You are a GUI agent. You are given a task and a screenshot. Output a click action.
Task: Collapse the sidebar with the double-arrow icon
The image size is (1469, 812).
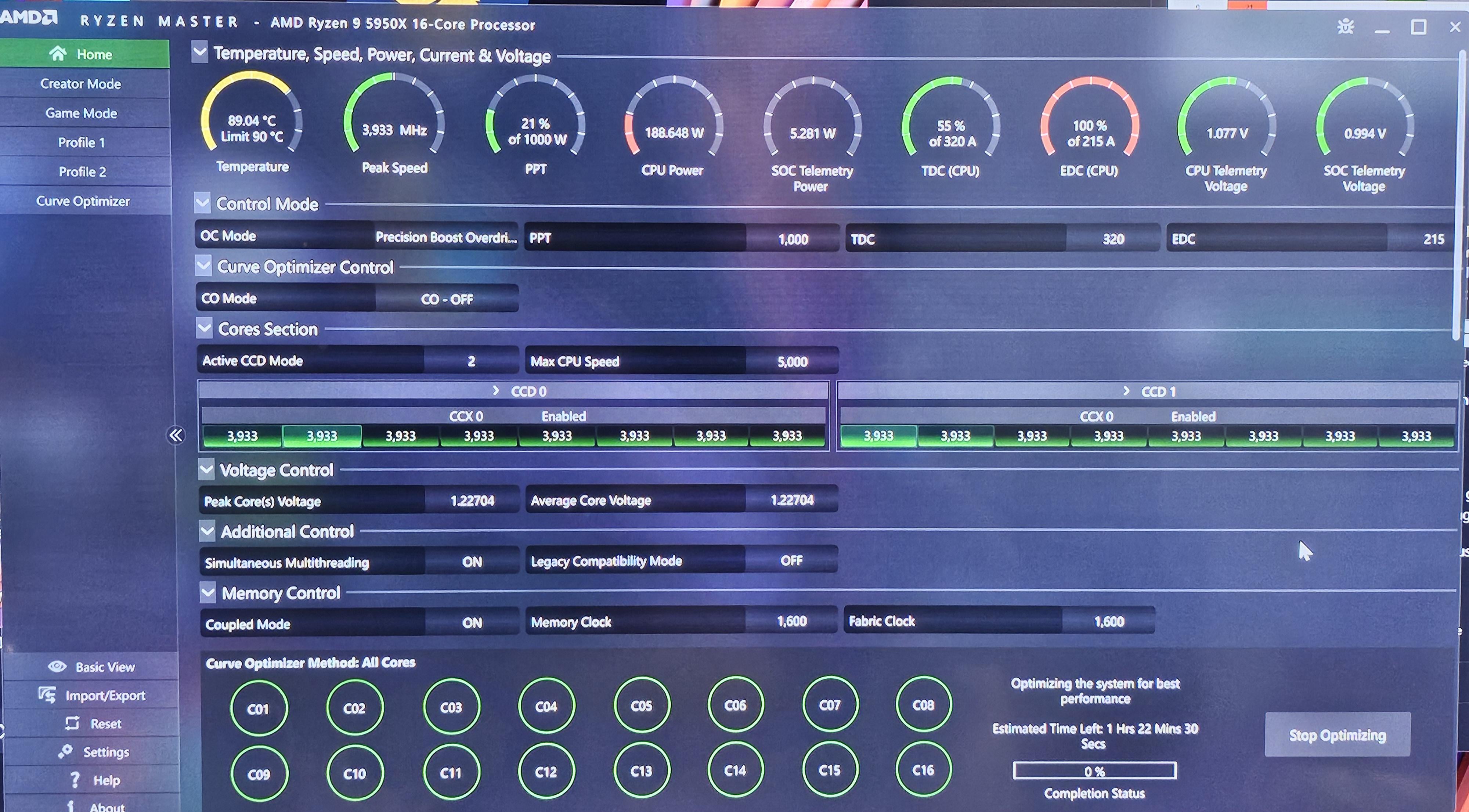(x=176, y=435)
